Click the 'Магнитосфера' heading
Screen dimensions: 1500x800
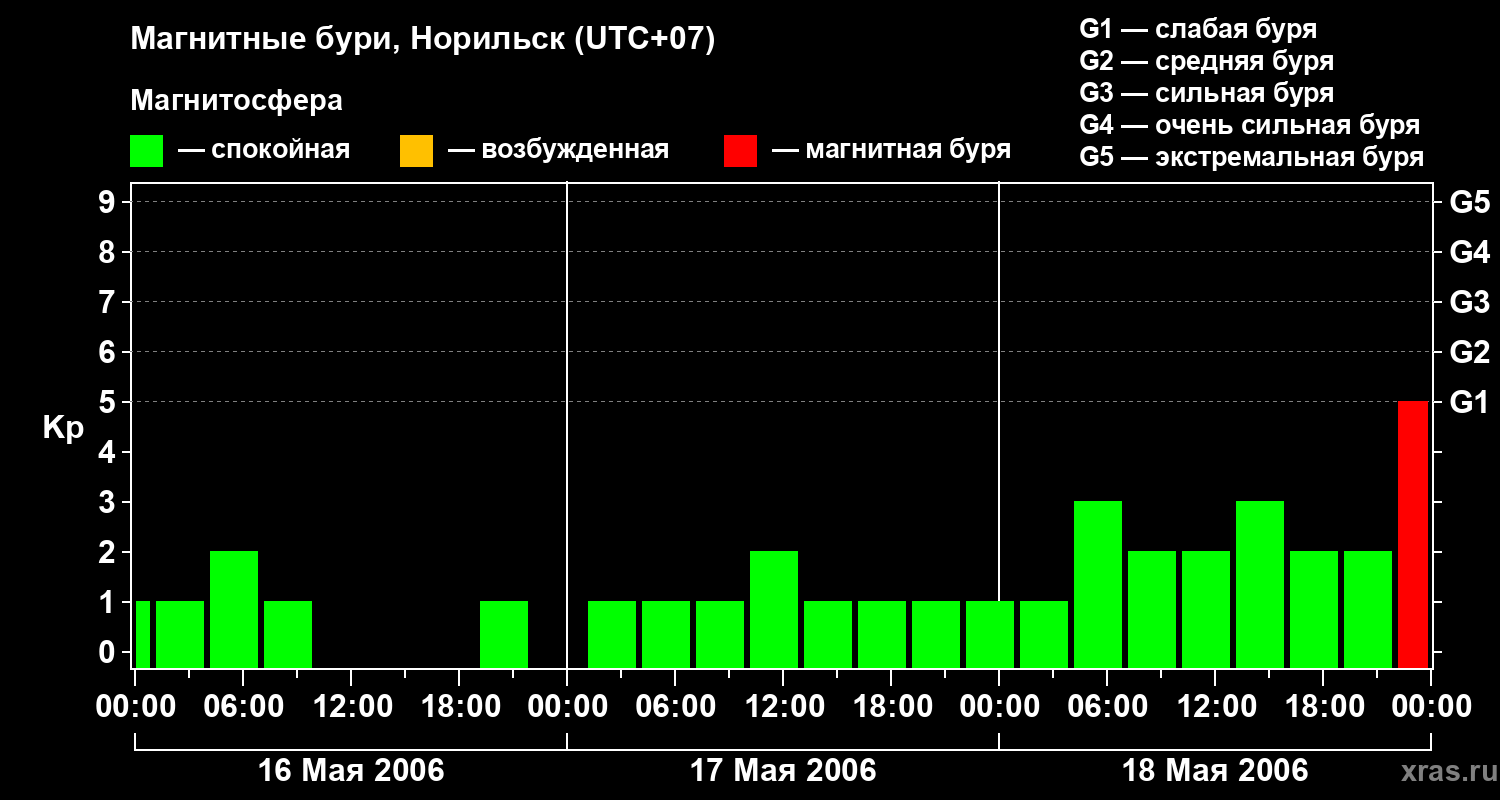coord(237,101)
